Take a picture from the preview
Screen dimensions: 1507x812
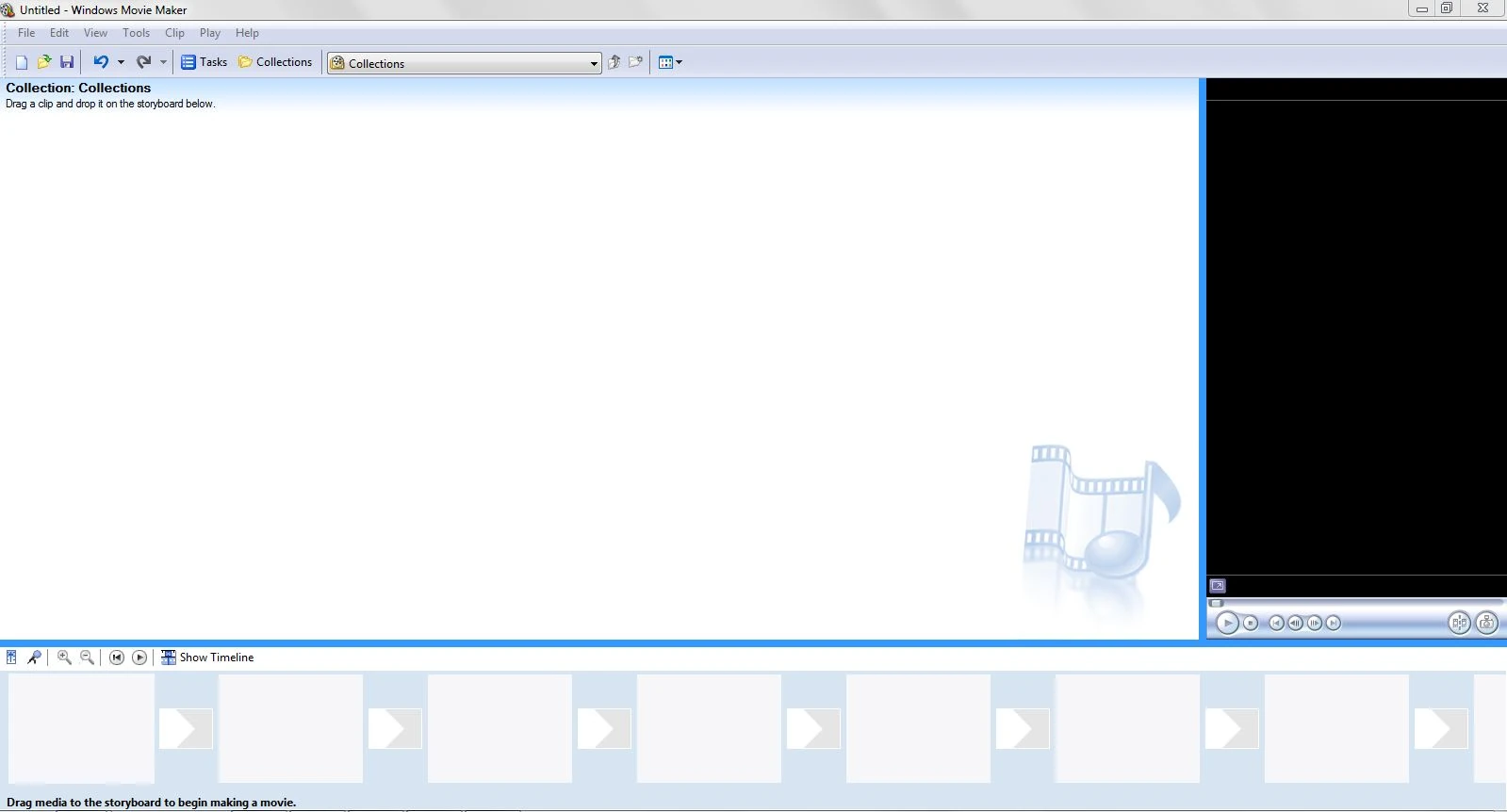(x=1486, y=623)
